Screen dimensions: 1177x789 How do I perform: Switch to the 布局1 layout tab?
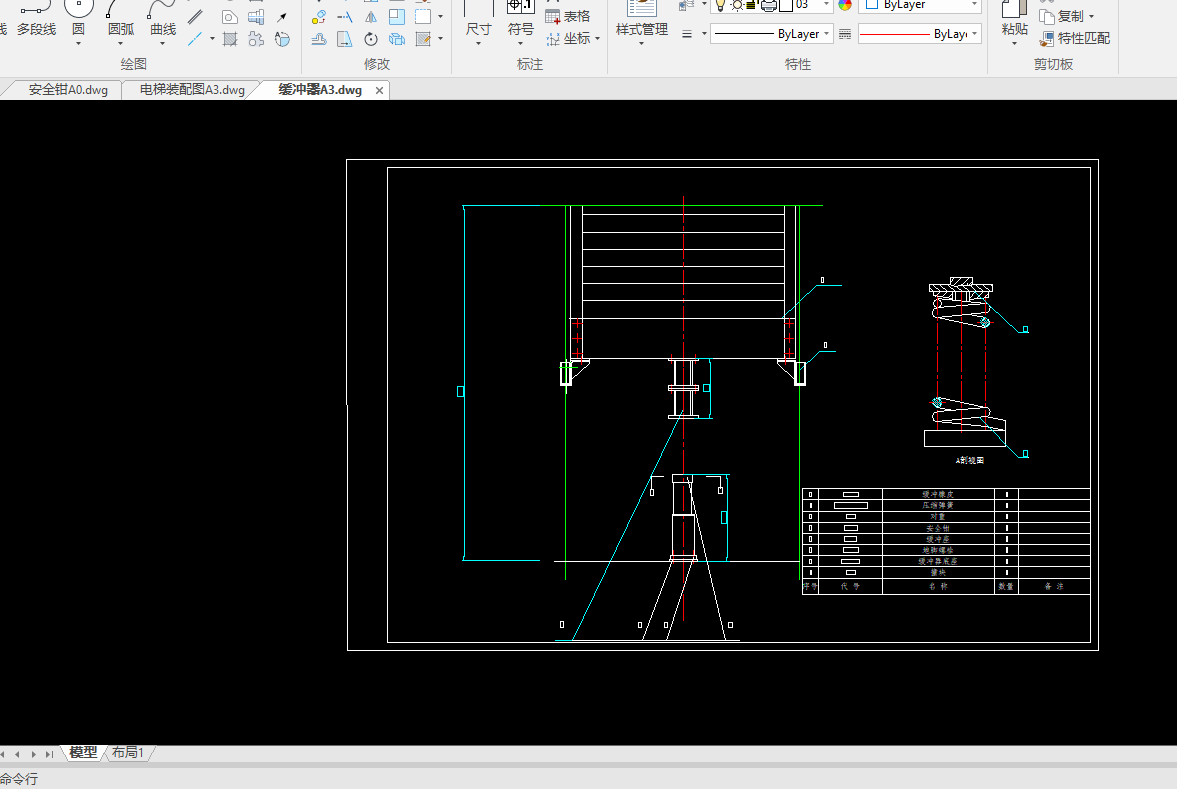(128, 753)
